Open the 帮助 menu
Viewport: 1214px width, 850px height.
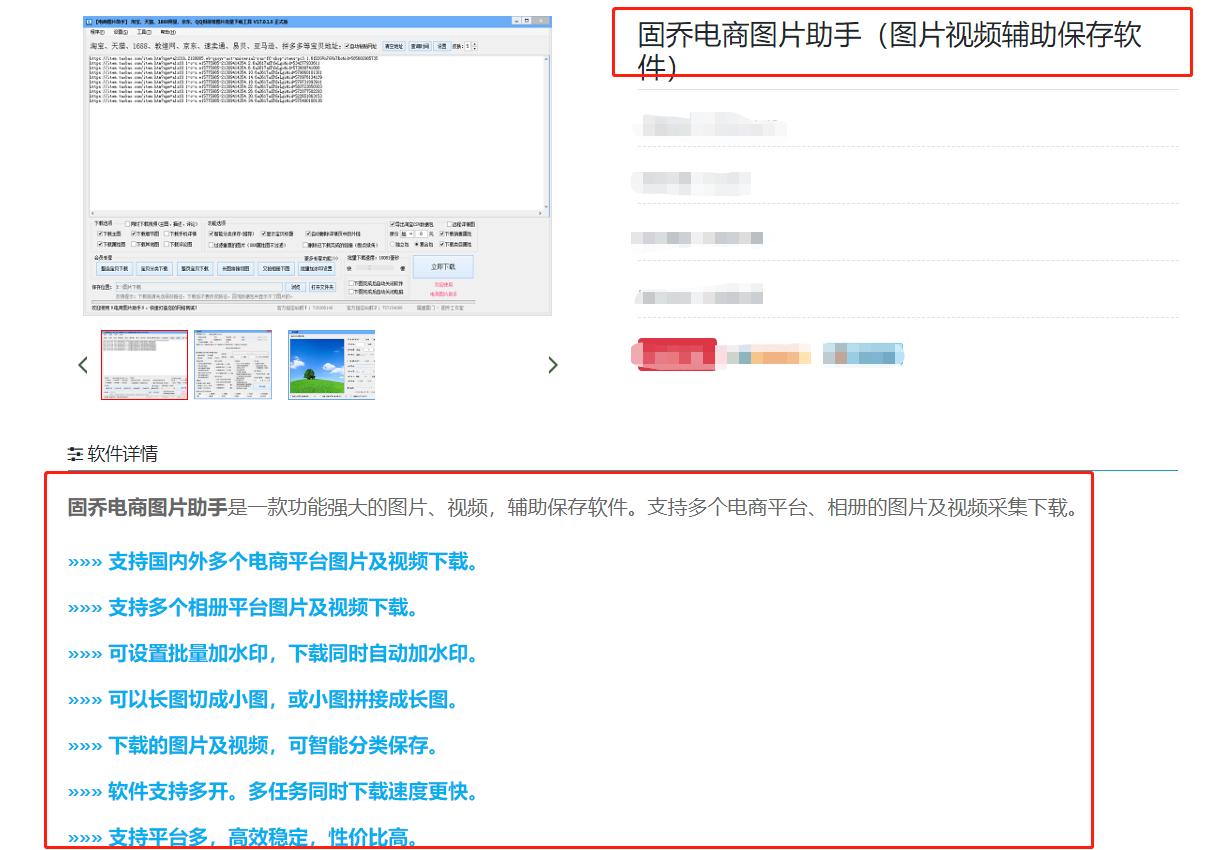click(169, 30)
